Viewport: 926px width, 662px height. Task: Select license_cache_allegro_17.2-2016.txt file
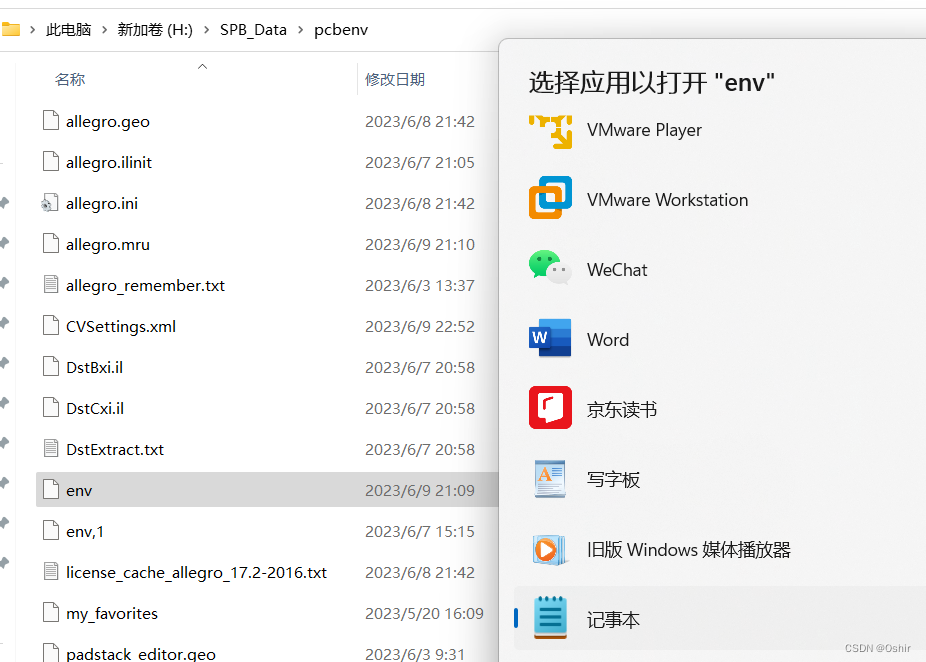(196, 572)
